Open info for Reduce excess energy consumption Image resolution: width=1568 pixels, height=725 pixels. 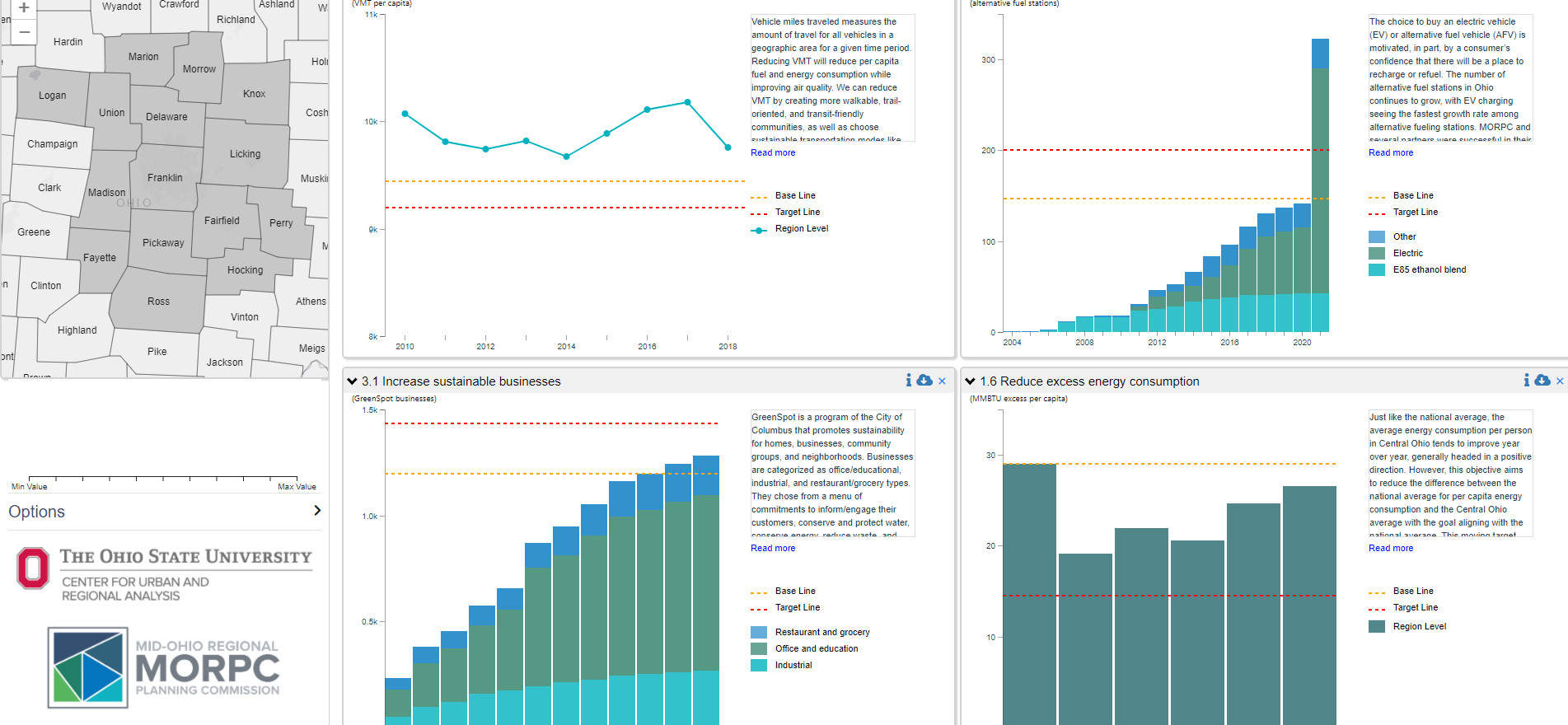(x=1526, y=380)
